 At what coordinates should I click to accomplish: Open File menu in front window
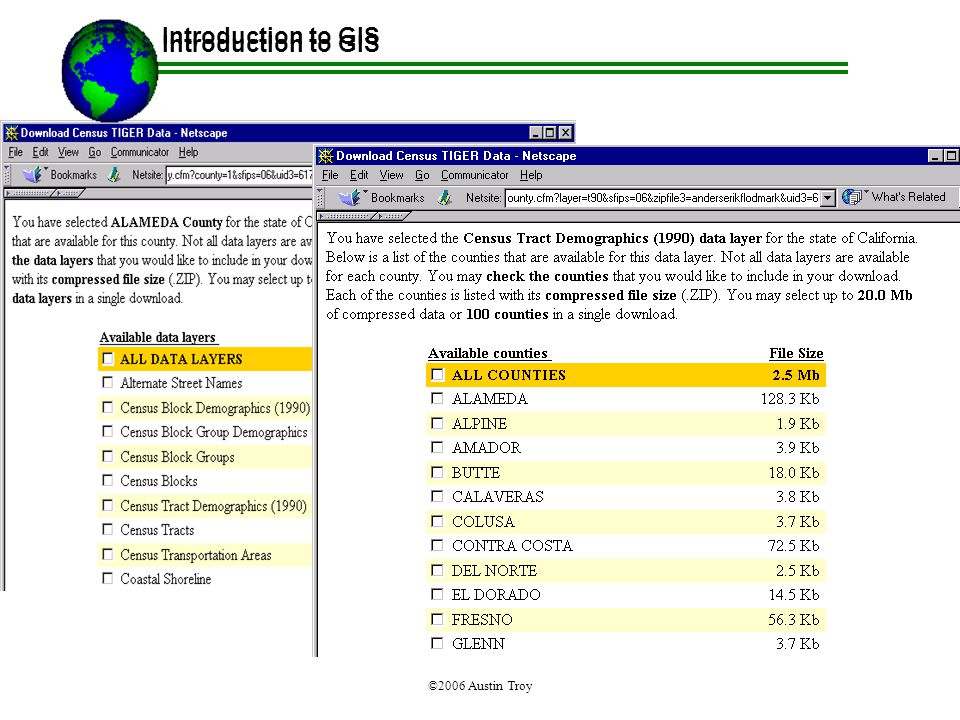[x=330, y=175]
